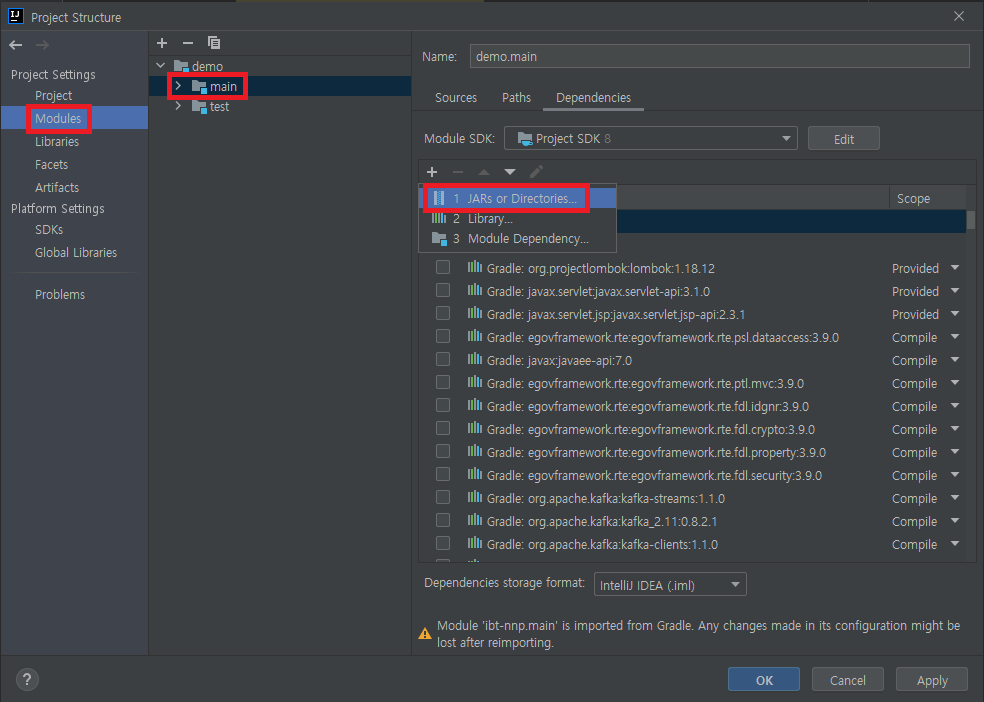984x702 pixels.
Task: Open Global Libraries settings
Action: [x=76, y=253]
